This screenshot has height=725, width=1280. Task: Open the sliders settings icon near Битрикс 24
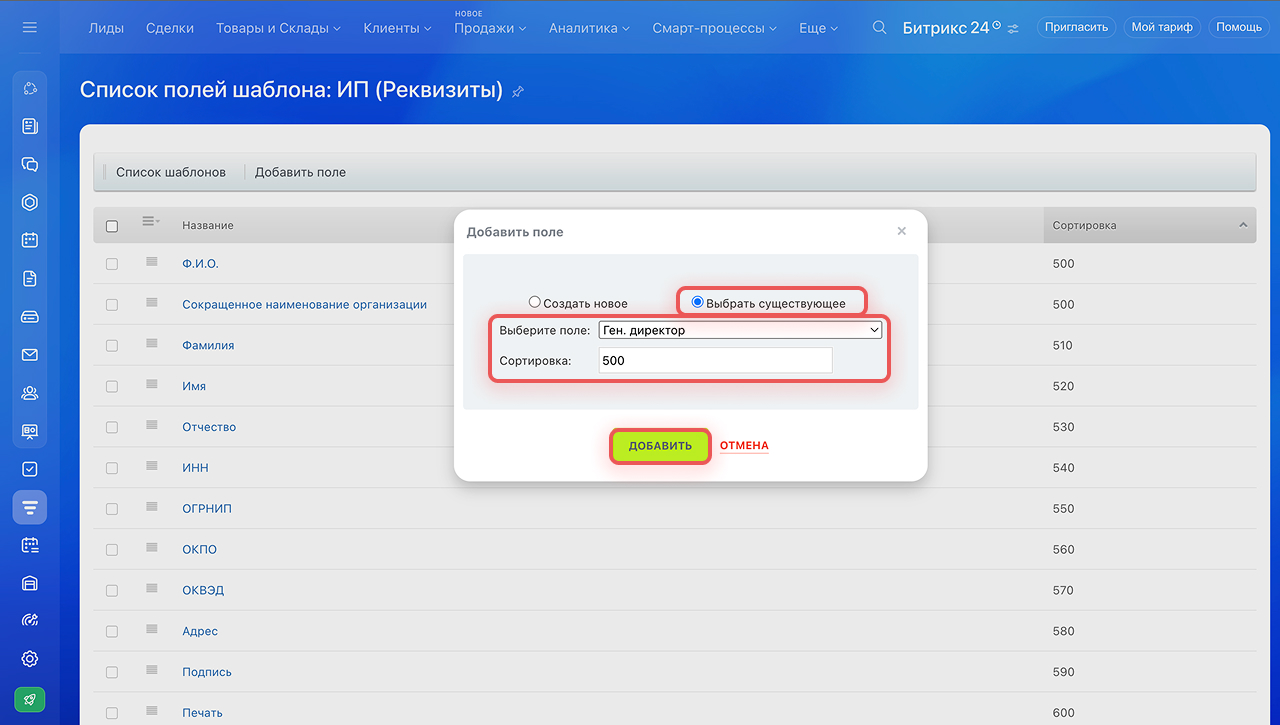click(1014, 28)
